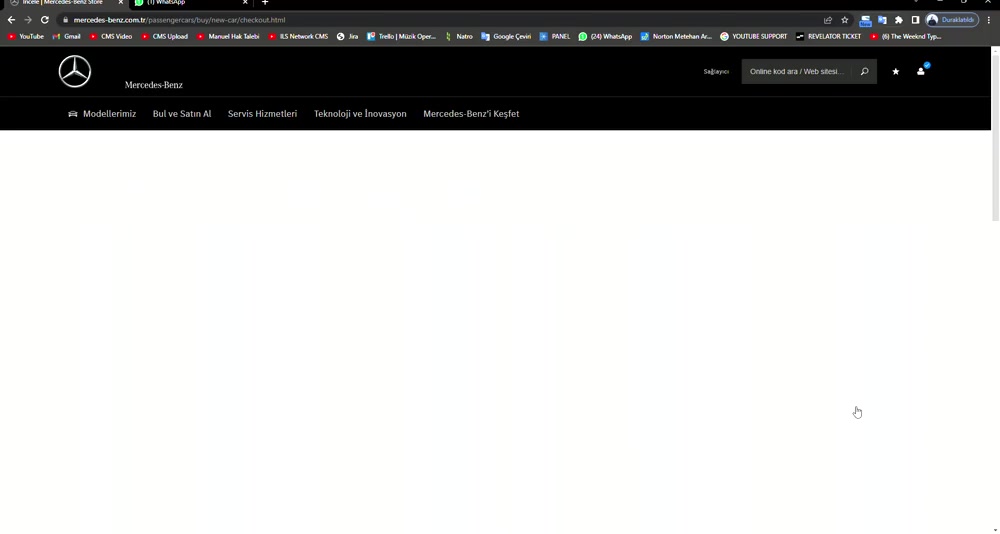Click the Sağlayıcı link
This screenshot has height=534, width=1000.
(x=716, y=71)
